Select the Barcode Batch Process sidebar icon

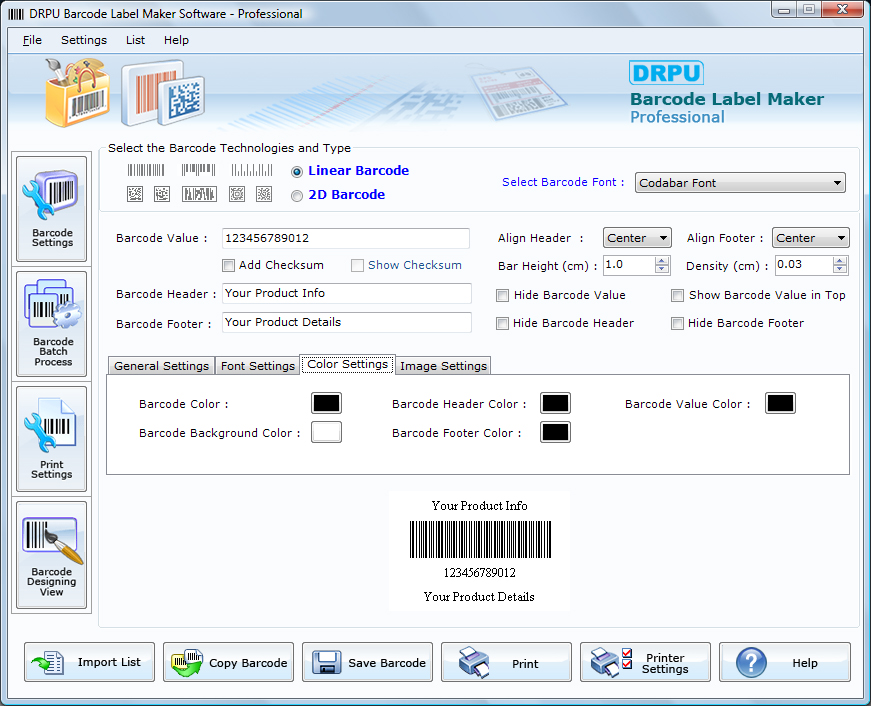point(51,323)
